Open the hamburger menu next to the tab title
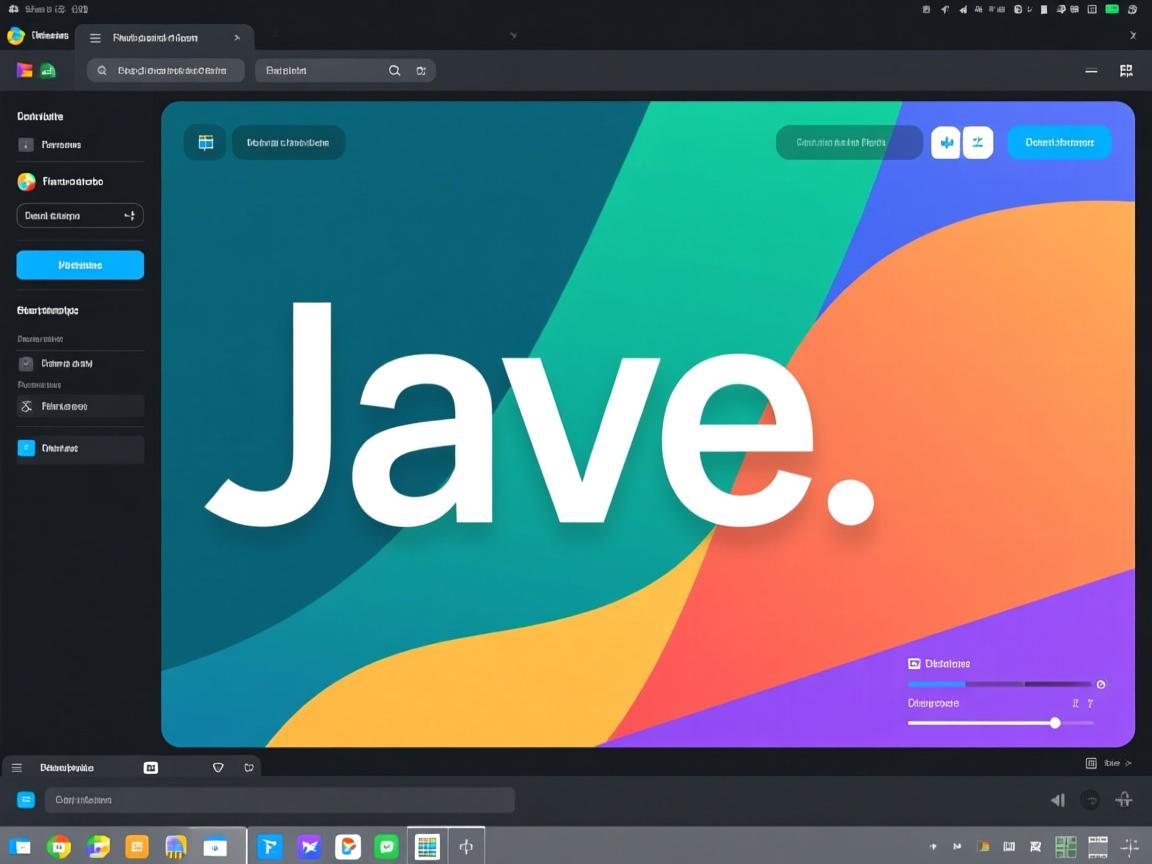Viewport: 1152px width, 864px height. point(94,37)
